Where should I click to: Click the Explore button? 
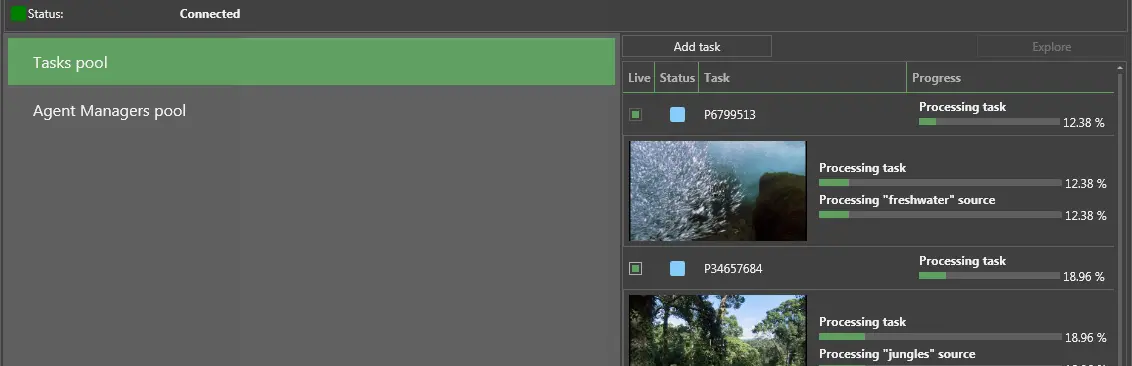click(x=1051, y=46)
